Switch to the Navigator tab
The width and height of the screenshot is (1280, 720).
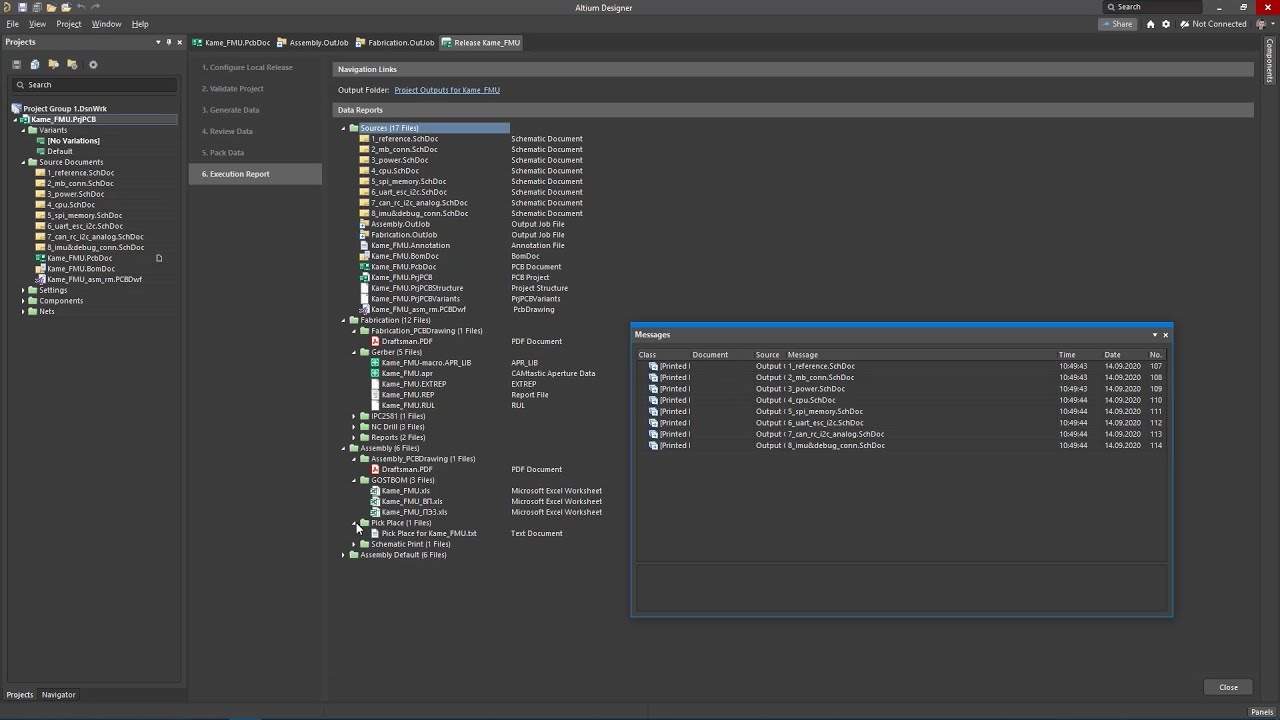point(58,694)
